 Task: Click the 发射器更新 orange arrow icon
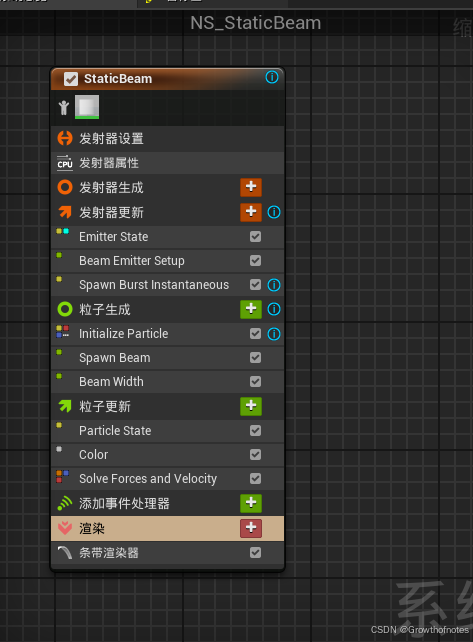click(65, 212)
